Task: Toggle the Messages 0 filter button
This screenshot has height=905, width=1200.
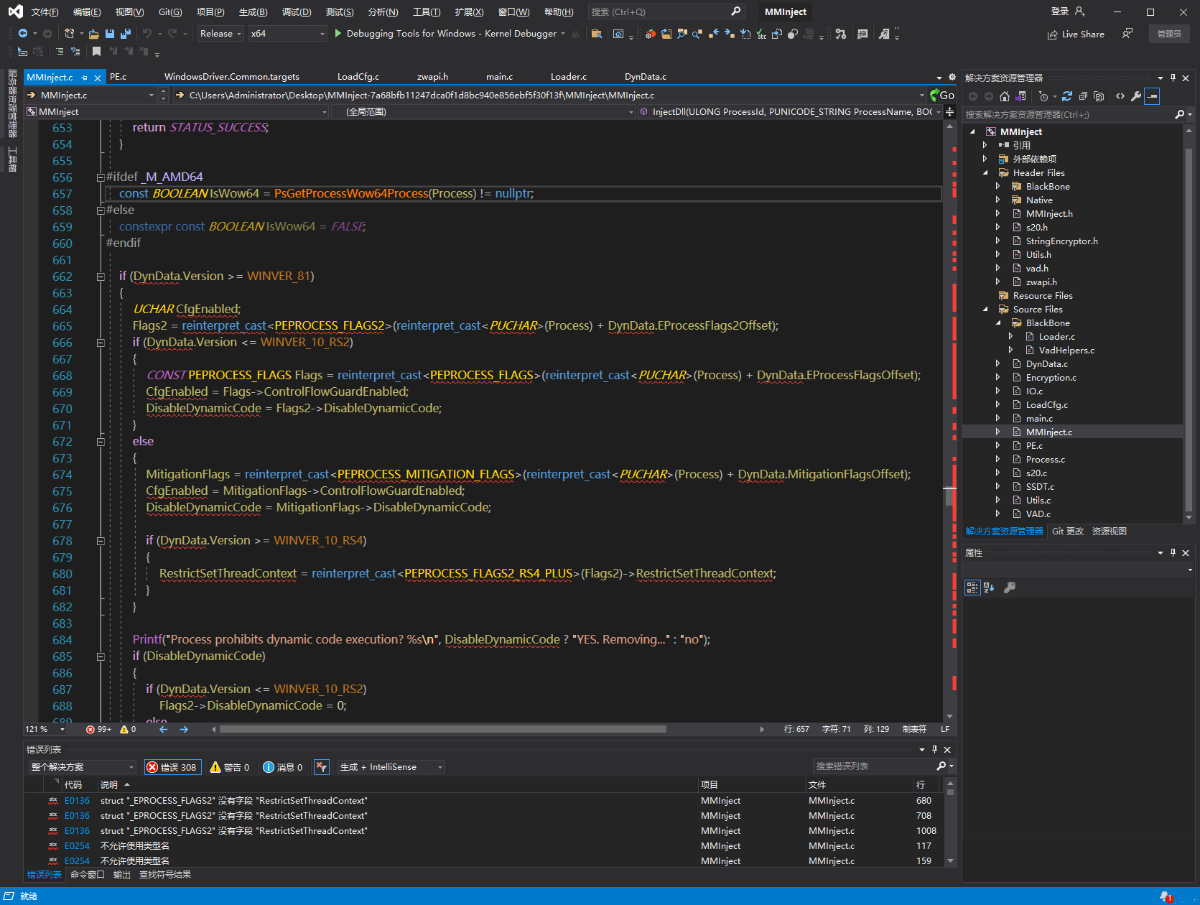Action: point(283,767)
